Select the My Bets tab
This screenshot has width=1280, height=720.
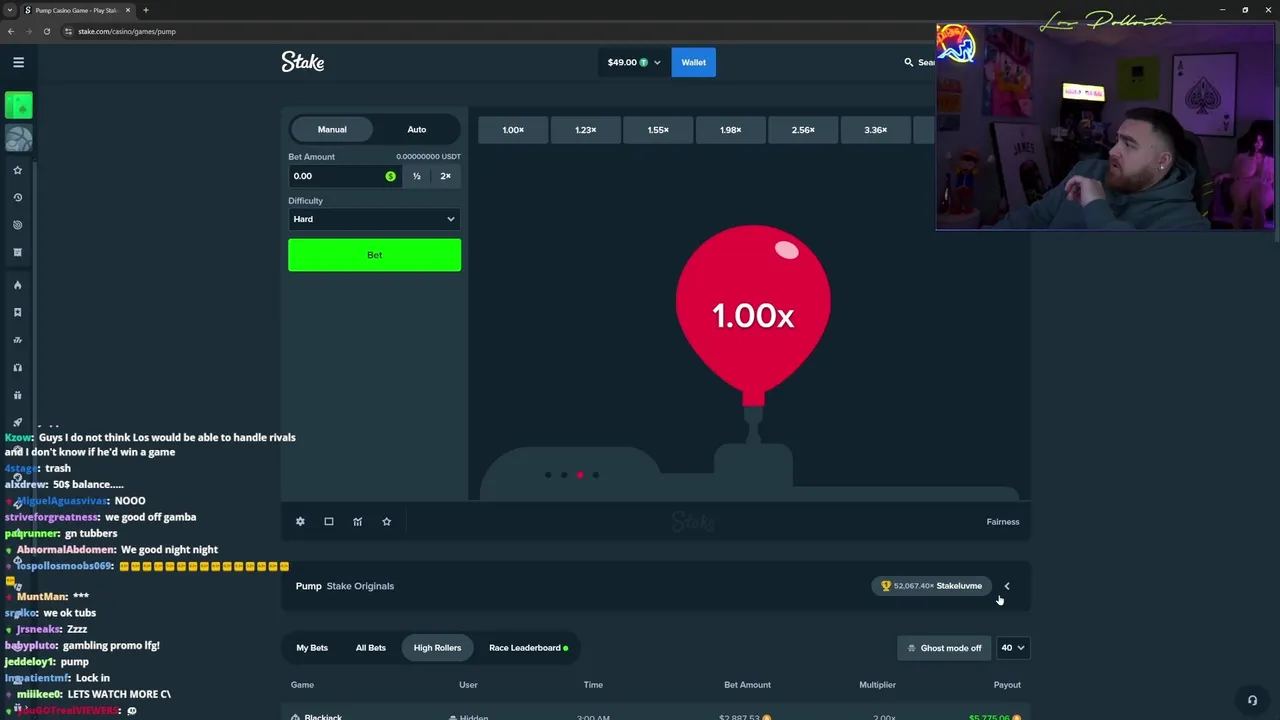312,648
